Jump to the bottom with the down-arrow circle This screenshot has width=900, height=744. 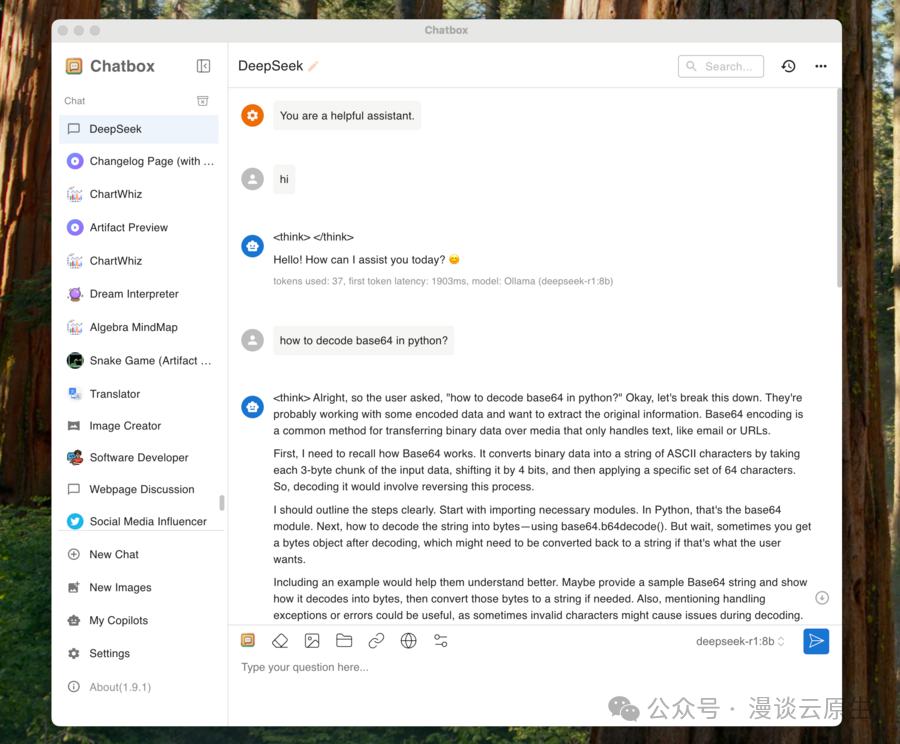tap(822, 598)
